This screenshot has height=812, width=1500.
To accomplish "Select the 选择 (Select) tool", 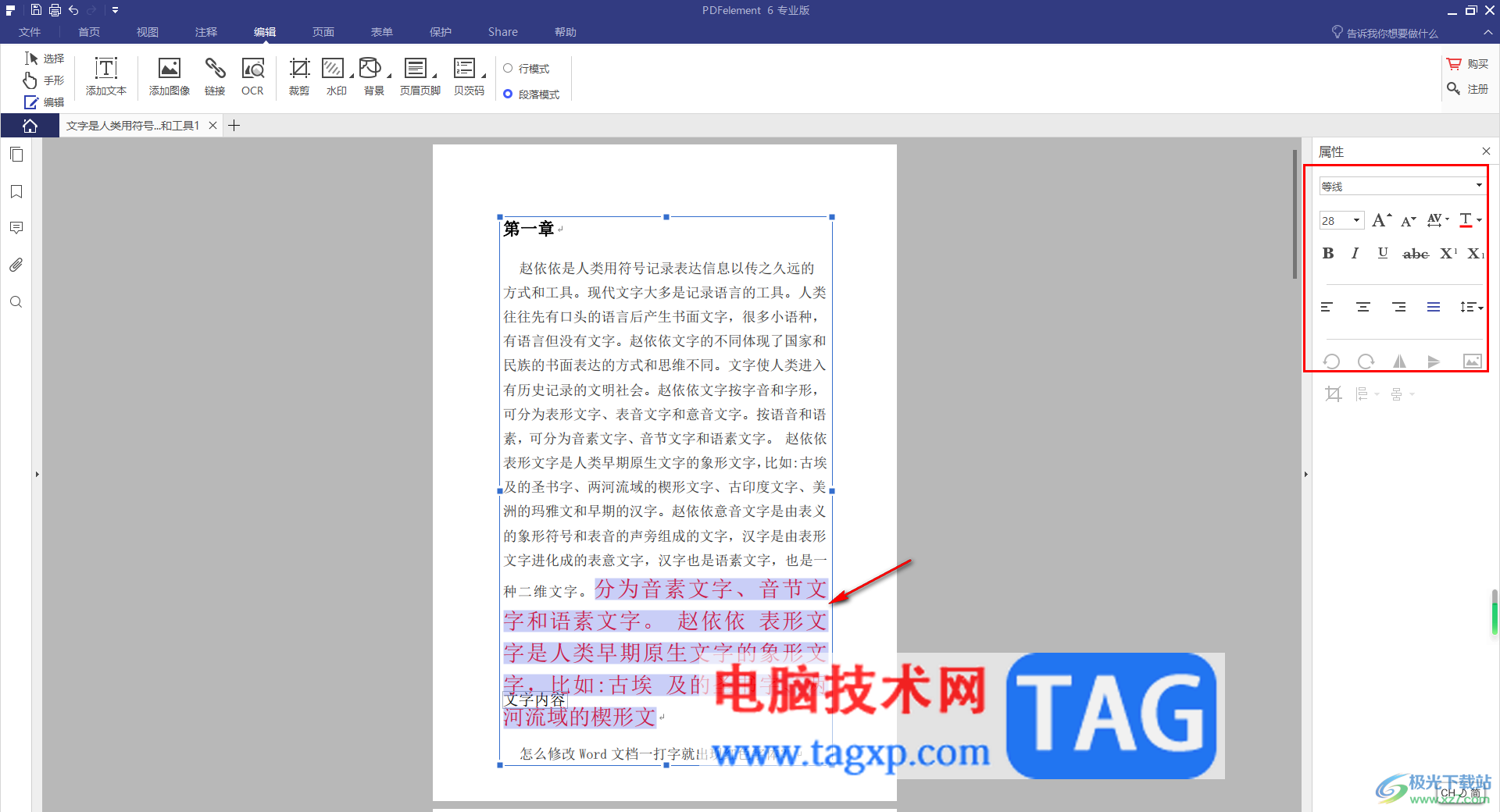I will (x=45, y=59).
